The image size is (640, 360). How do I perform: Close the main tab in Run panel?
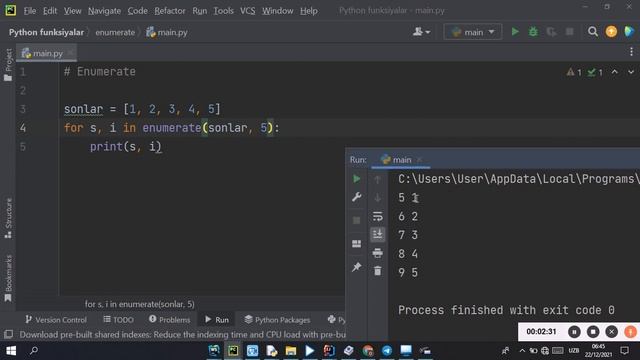pos(419,160)
